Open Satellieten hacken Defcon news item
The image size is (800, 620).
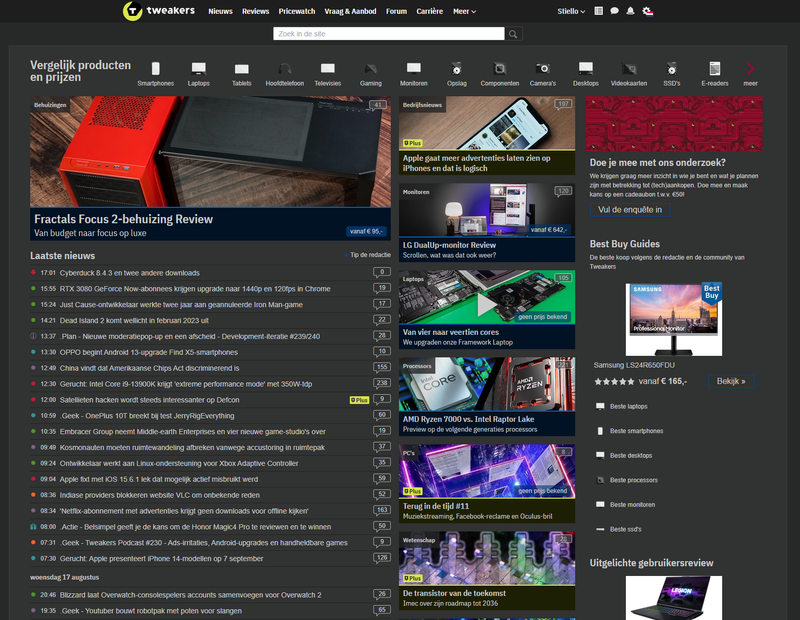[149, 400]
